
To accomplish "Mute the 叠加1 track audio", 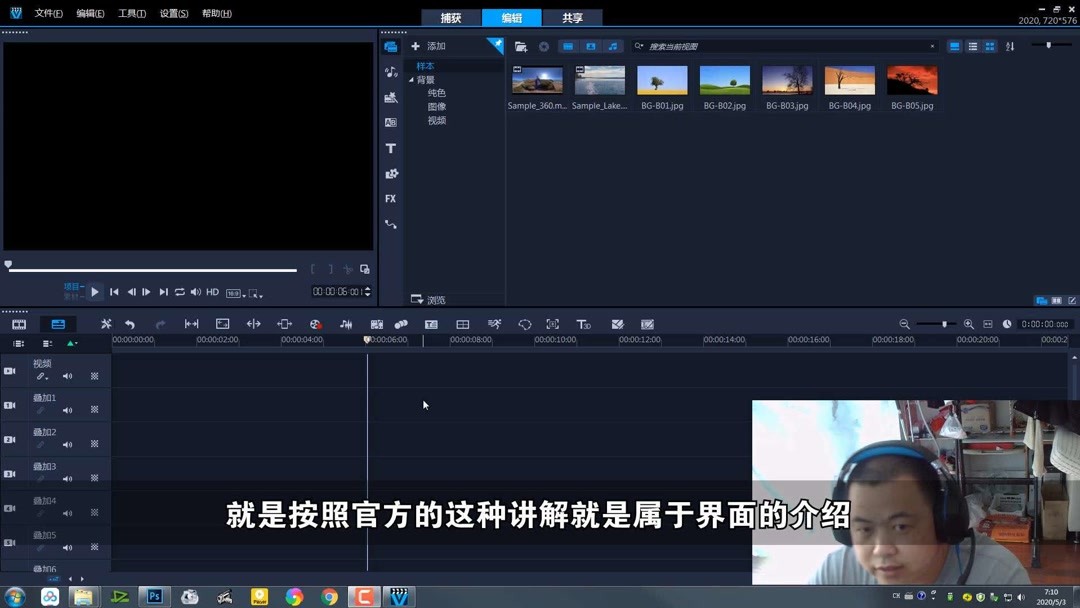I will [x=66, y=409].
